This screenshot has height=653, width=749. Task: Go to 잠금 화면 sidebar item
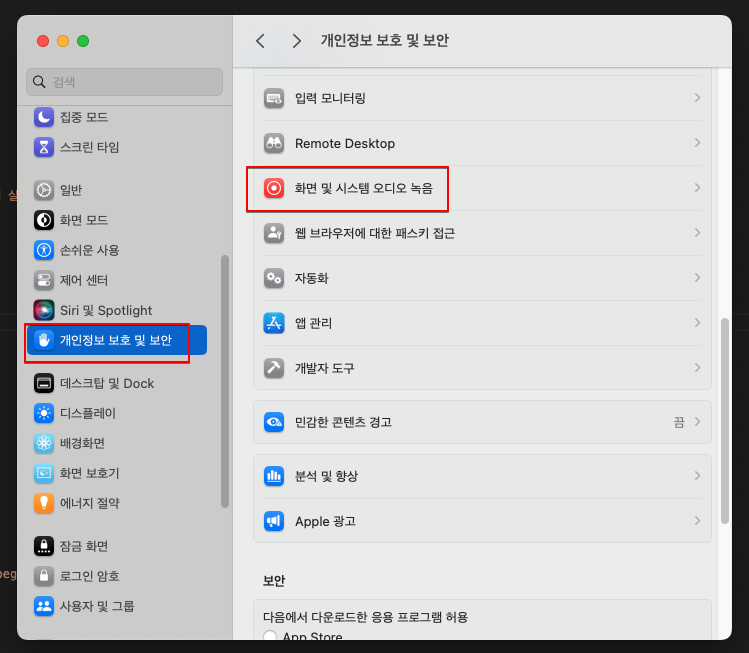(117, 546)
